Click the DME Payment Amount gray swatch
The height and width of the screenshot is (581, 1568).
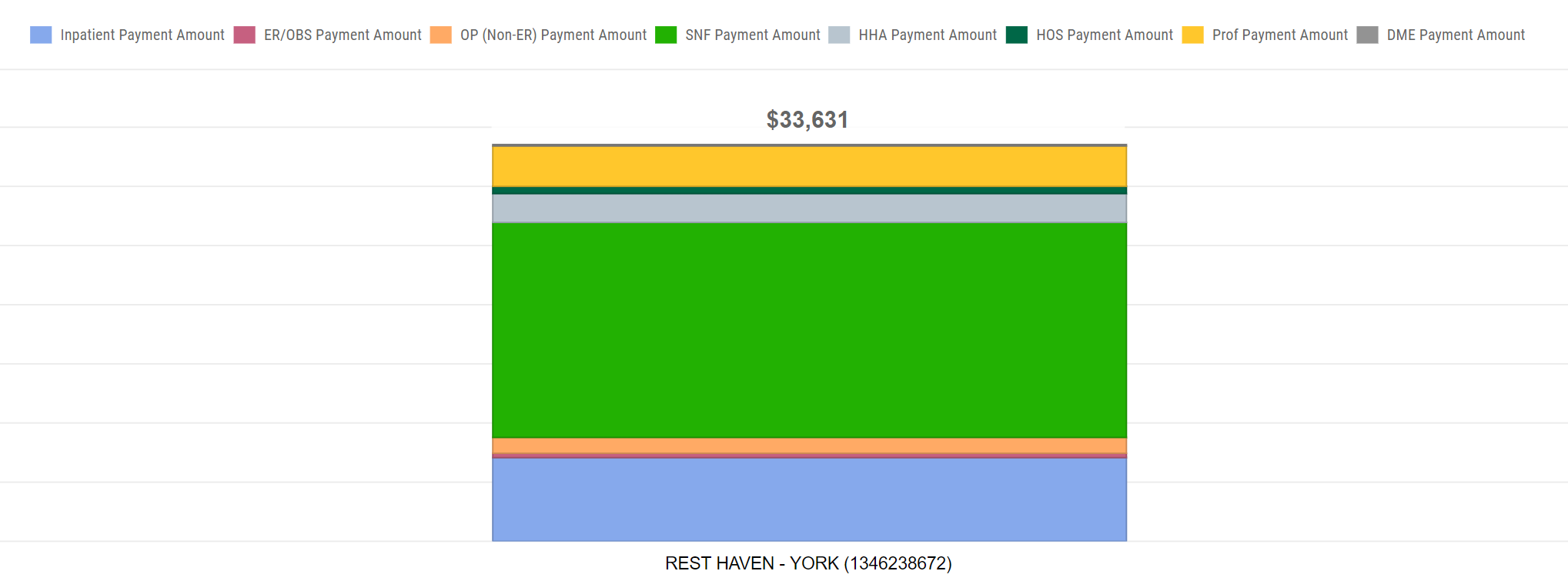1367,35
